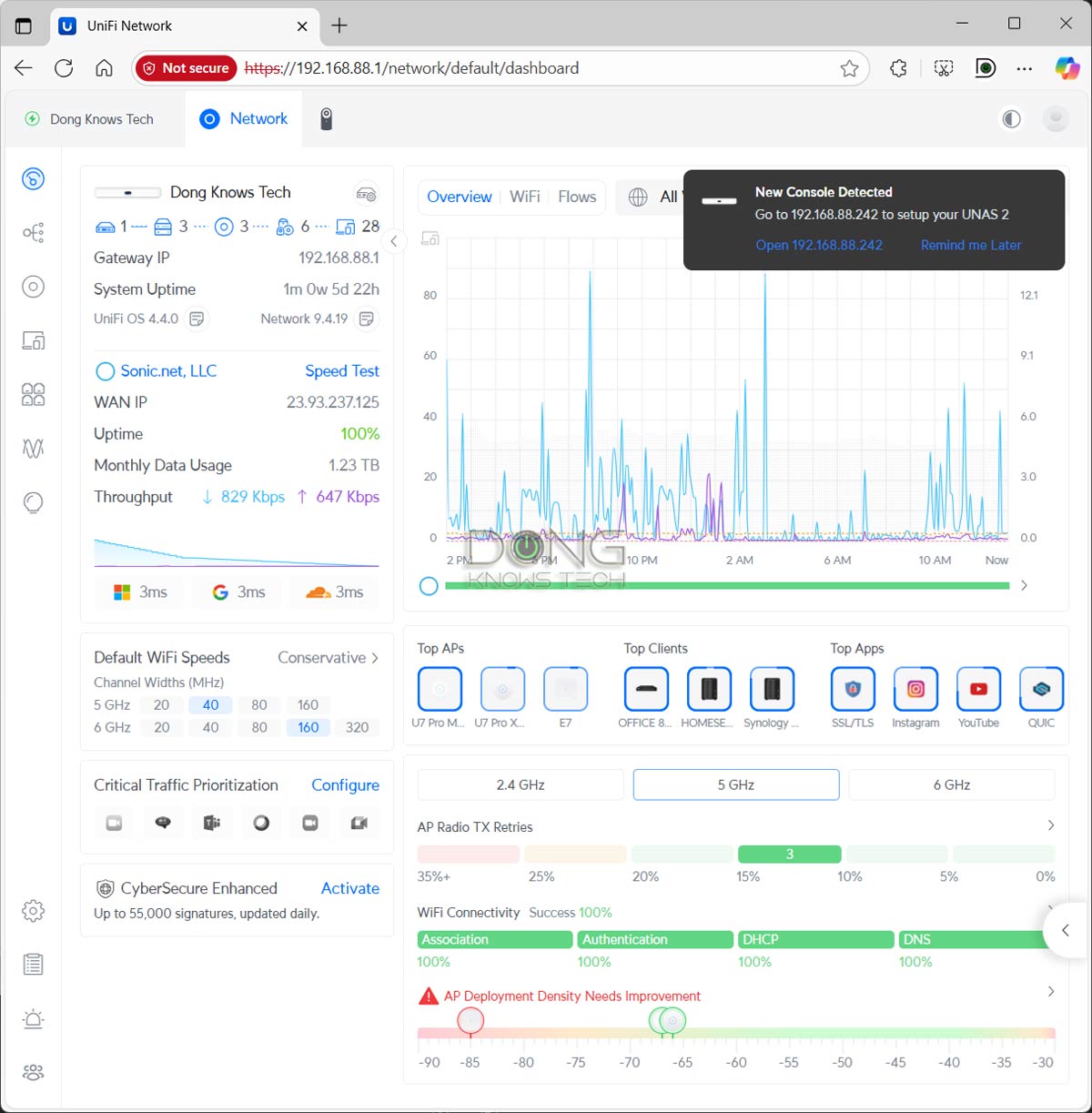Open the SSL/TLS top app
The width and height of the screenshot is (1092, 1113).
click(853, 689)
